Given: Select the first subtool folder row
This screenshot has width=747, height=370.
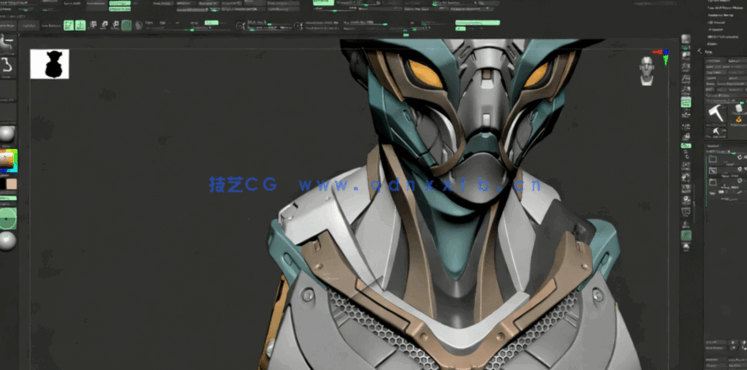Looking at the screenshot, I should point(727,159).
